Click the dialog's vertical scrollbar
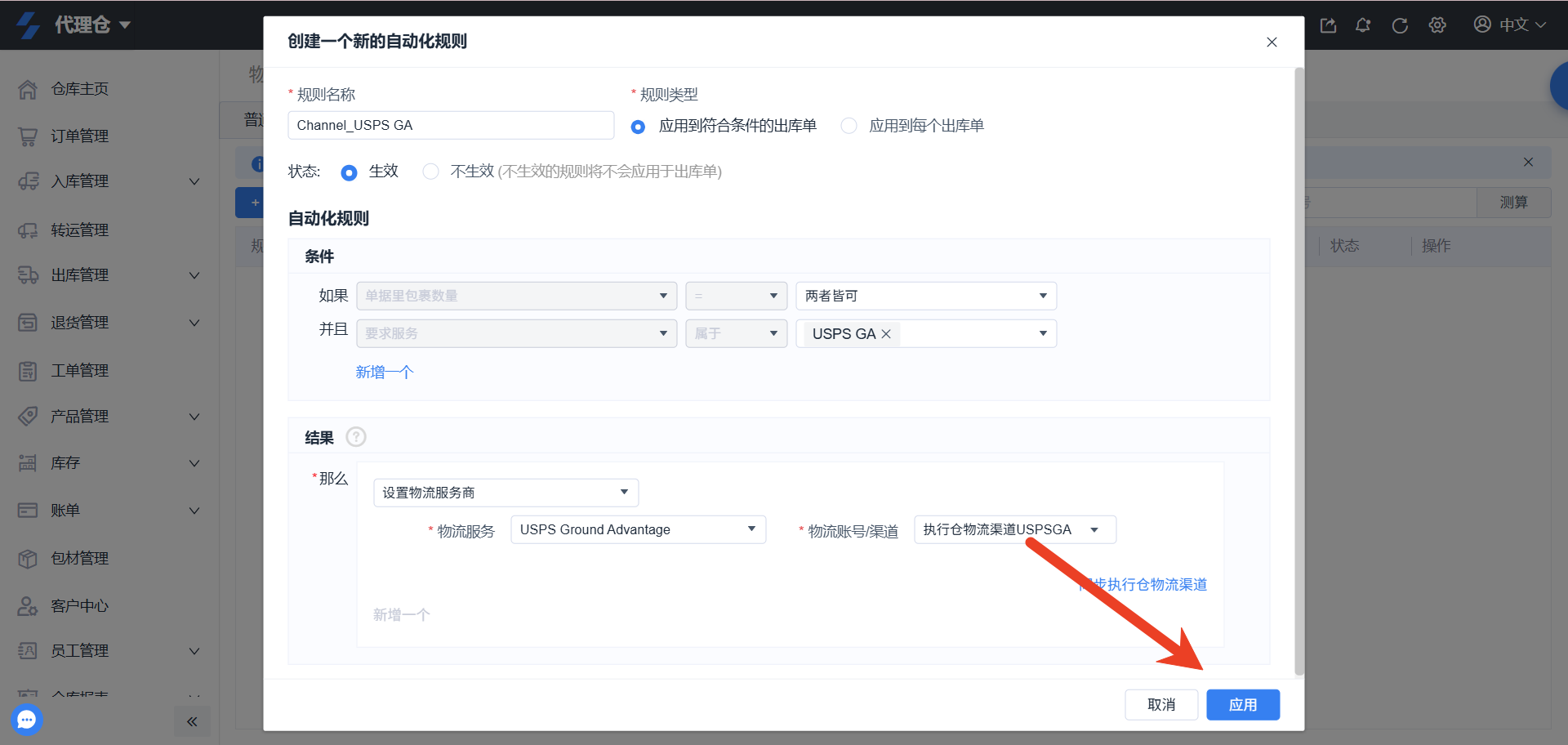The height and width of the screenshot is (745, 1568). point(1299,372)
